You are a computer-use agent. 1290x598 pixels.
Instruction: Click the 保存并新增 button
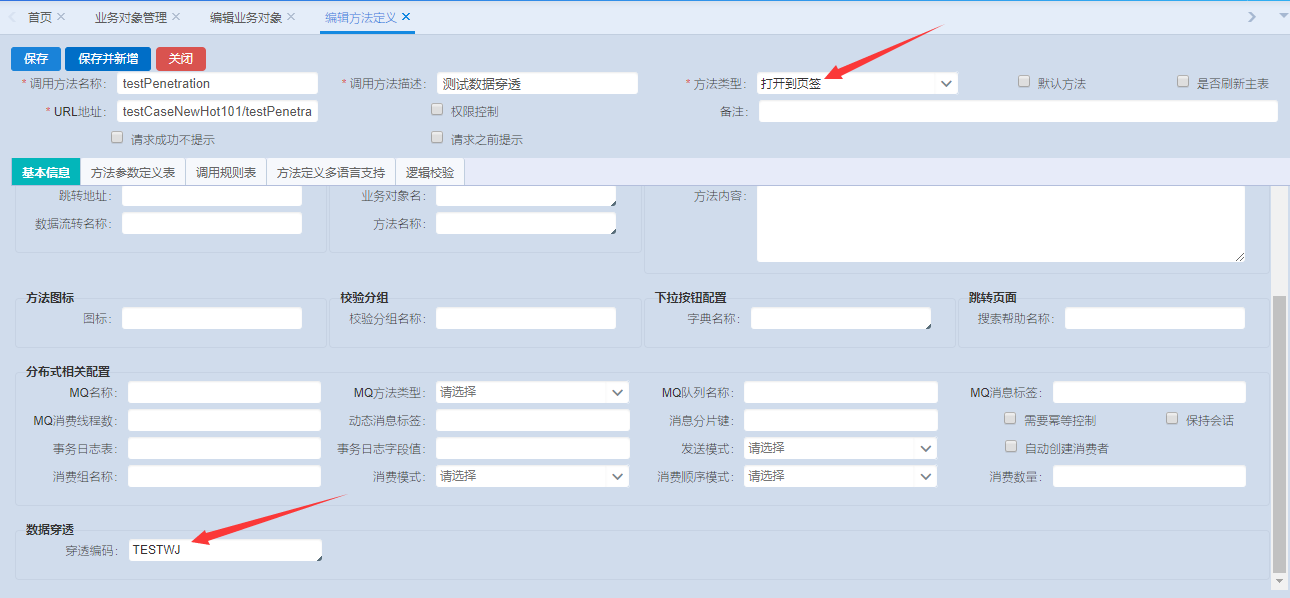click(108, 59)
